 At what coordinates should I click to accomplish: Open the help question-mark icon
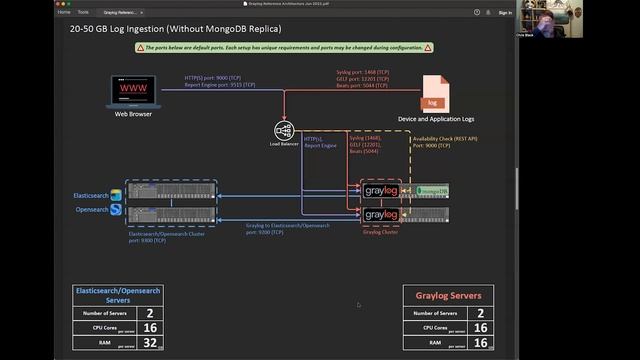coord(477,12)
